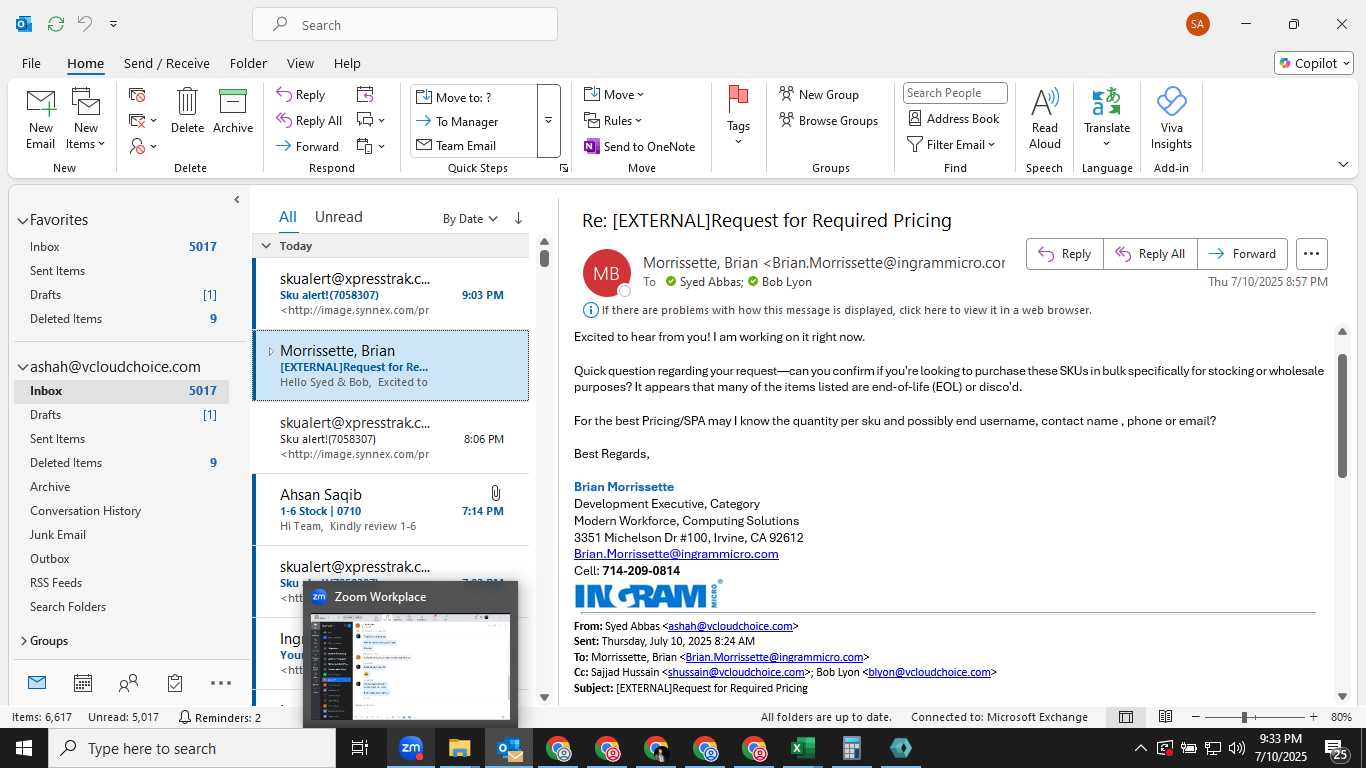Open the Folder ribbon tab
Image resolution: width=1366 pixels, height=768 pixels.
coord(248,63)
